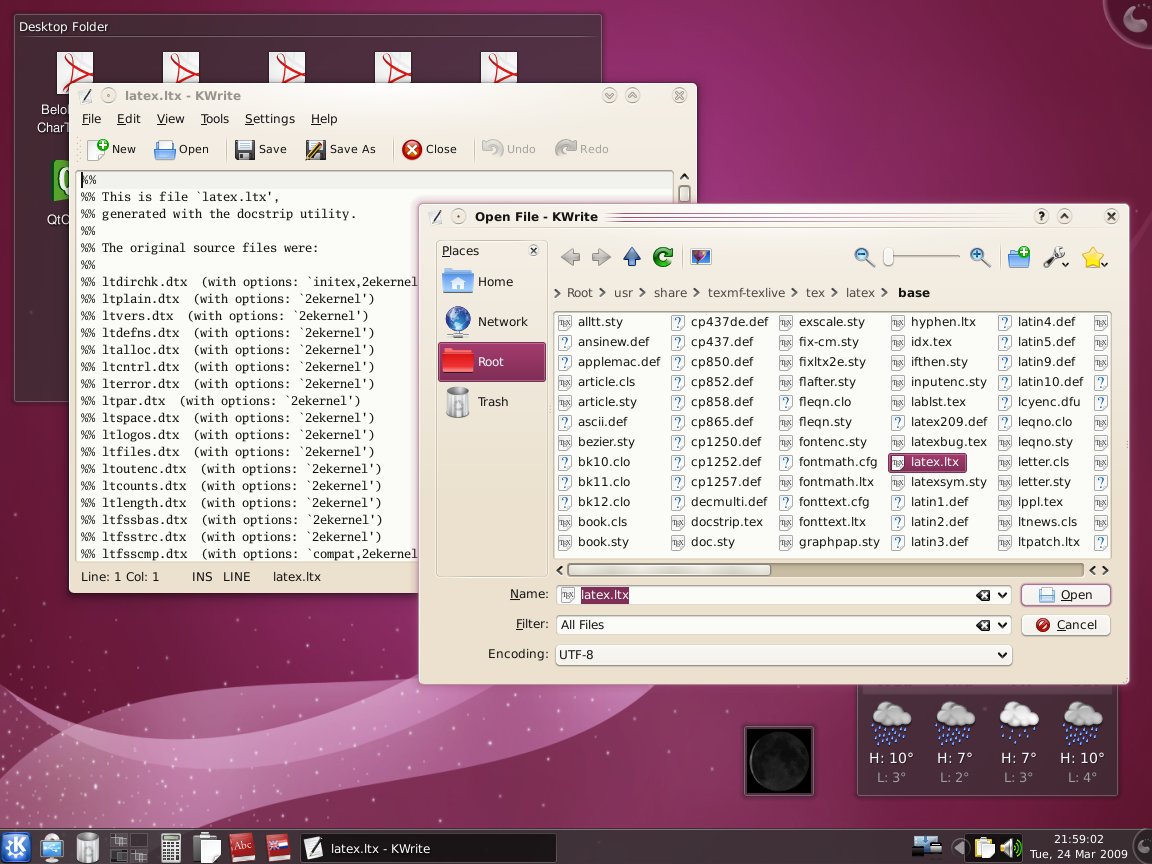The image size is (1152, 864).
Task: Click the Abc dictionary icon in the taskbar
Action: click(242, 847)
